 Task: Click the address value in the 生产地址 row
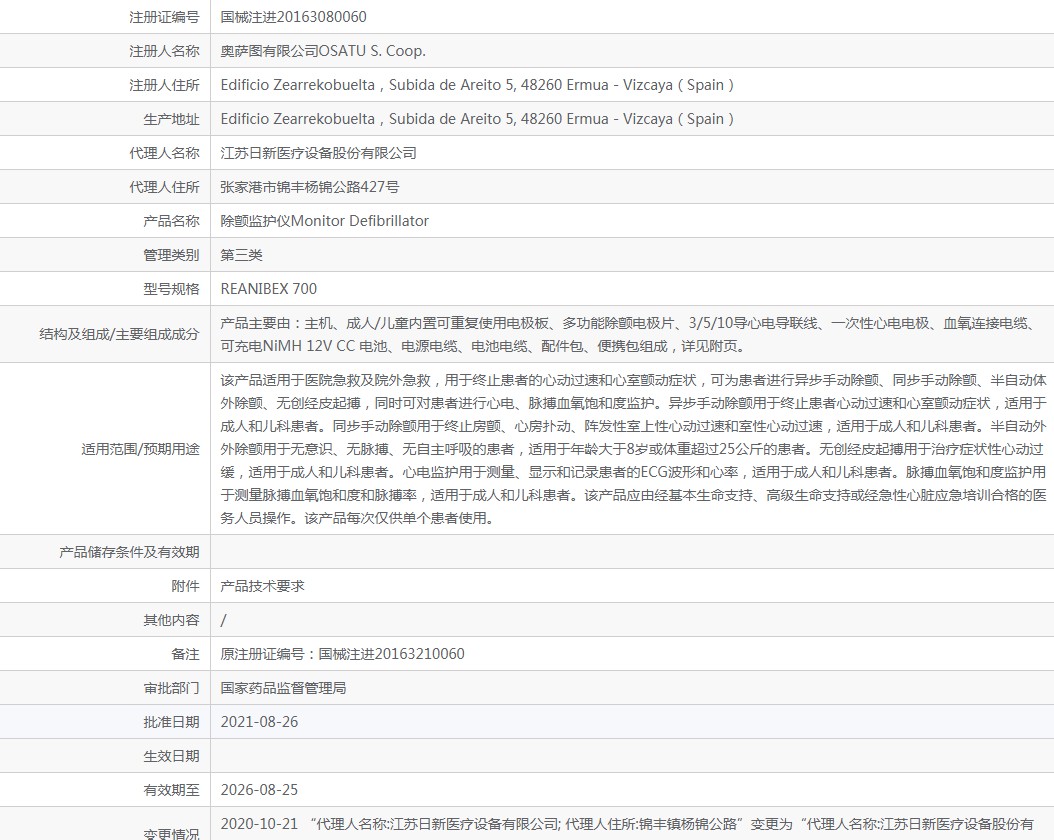[477, 119]
